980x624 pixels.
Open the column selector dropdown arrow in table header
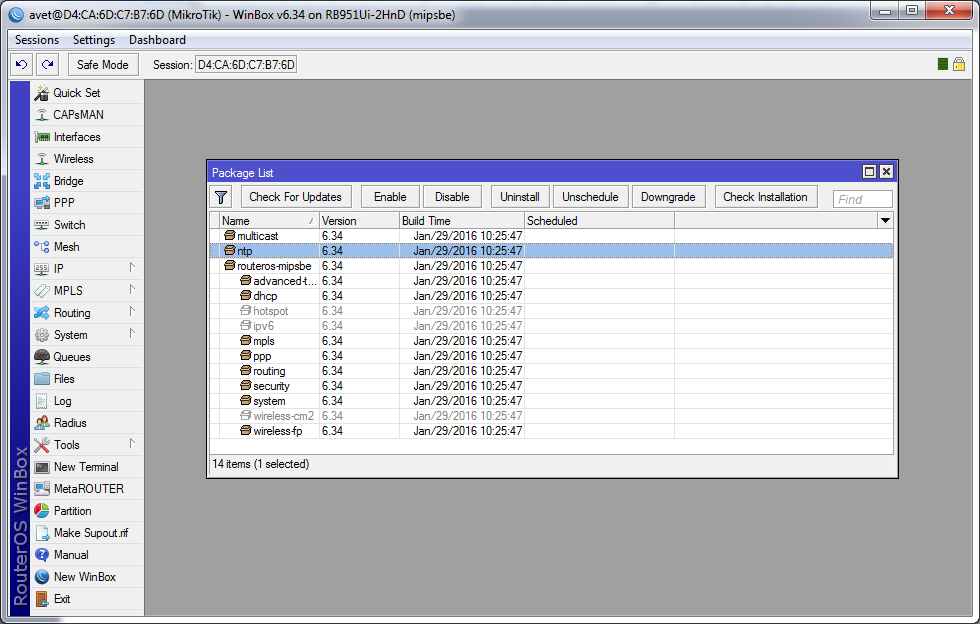coord(885,220)
